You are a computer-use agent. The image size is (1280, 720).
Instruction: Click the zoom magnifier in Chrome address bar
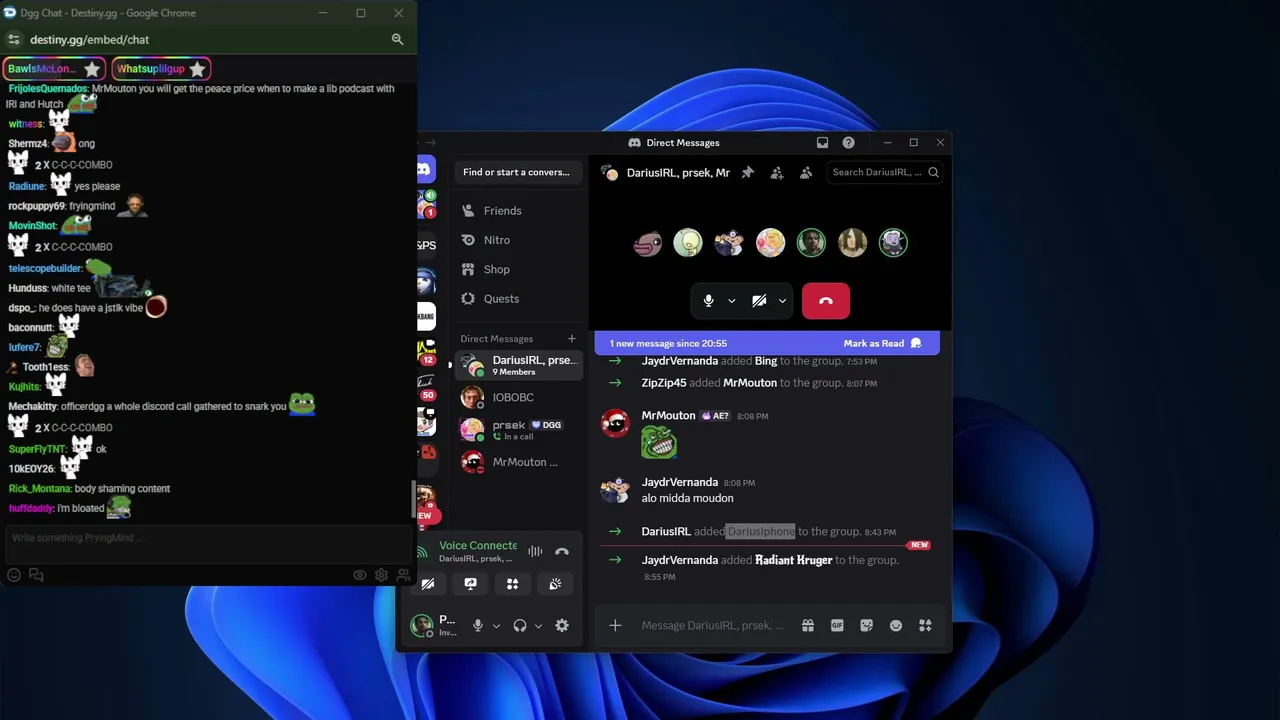coord(397,40)
